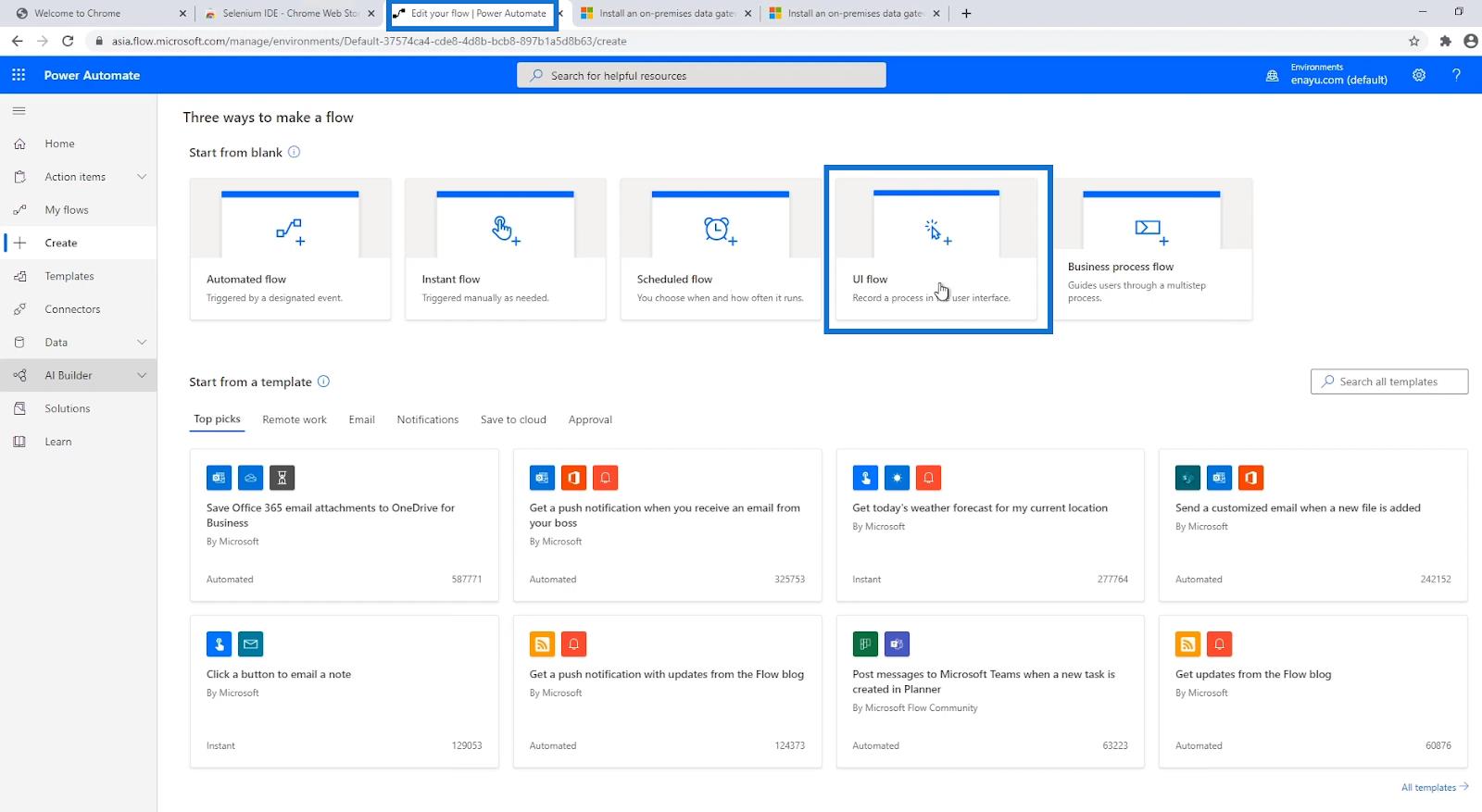Click the Power Automate header title
The width and height of the screenshot is (1482, 812).
tap(92, 75)
